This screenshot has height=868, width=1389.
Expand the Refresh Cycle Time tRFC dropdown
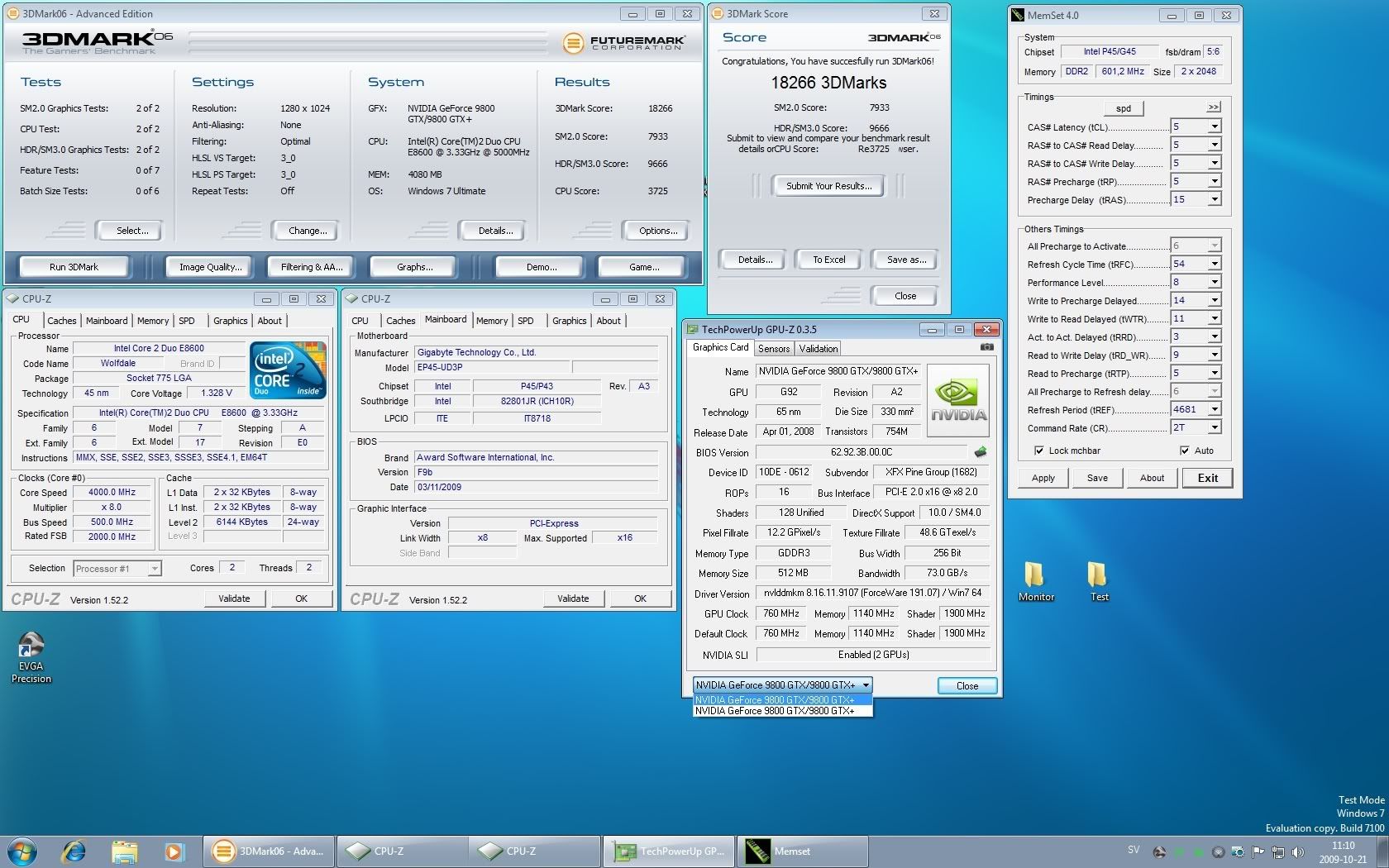tap(1214, 264)
